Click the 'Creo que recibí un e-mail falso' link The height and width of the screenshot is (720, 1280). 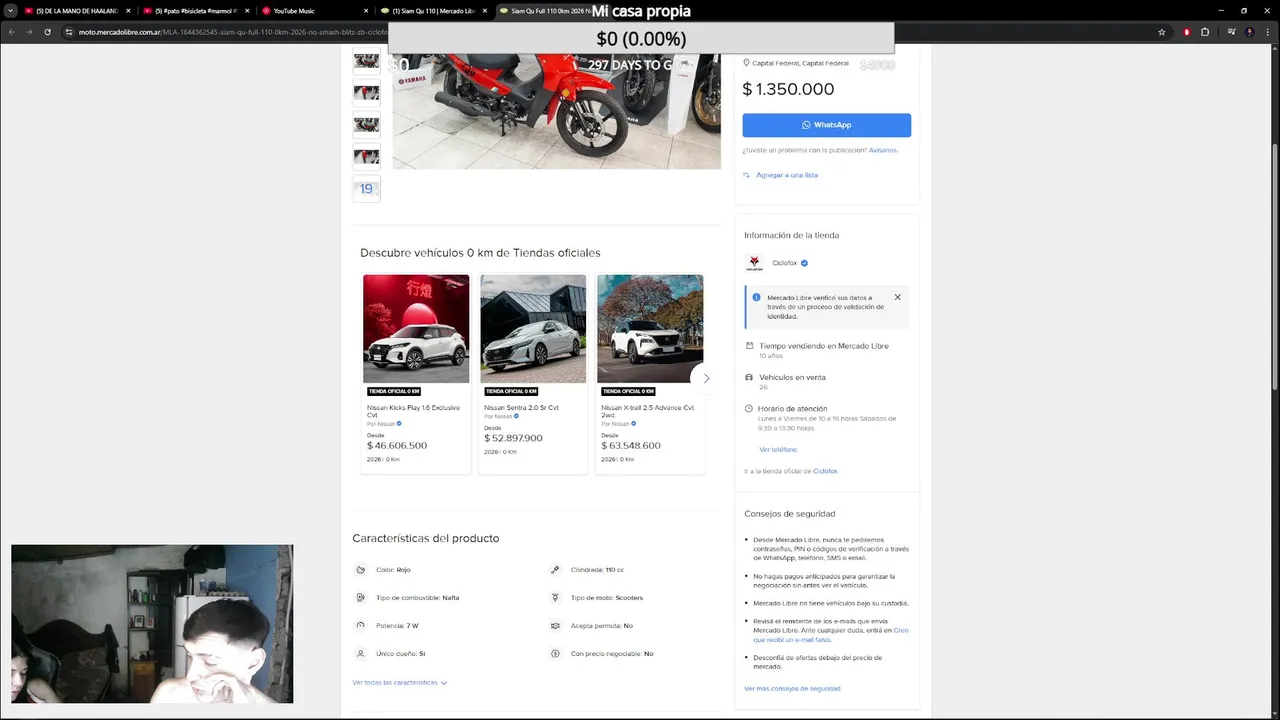pos(830,635)
